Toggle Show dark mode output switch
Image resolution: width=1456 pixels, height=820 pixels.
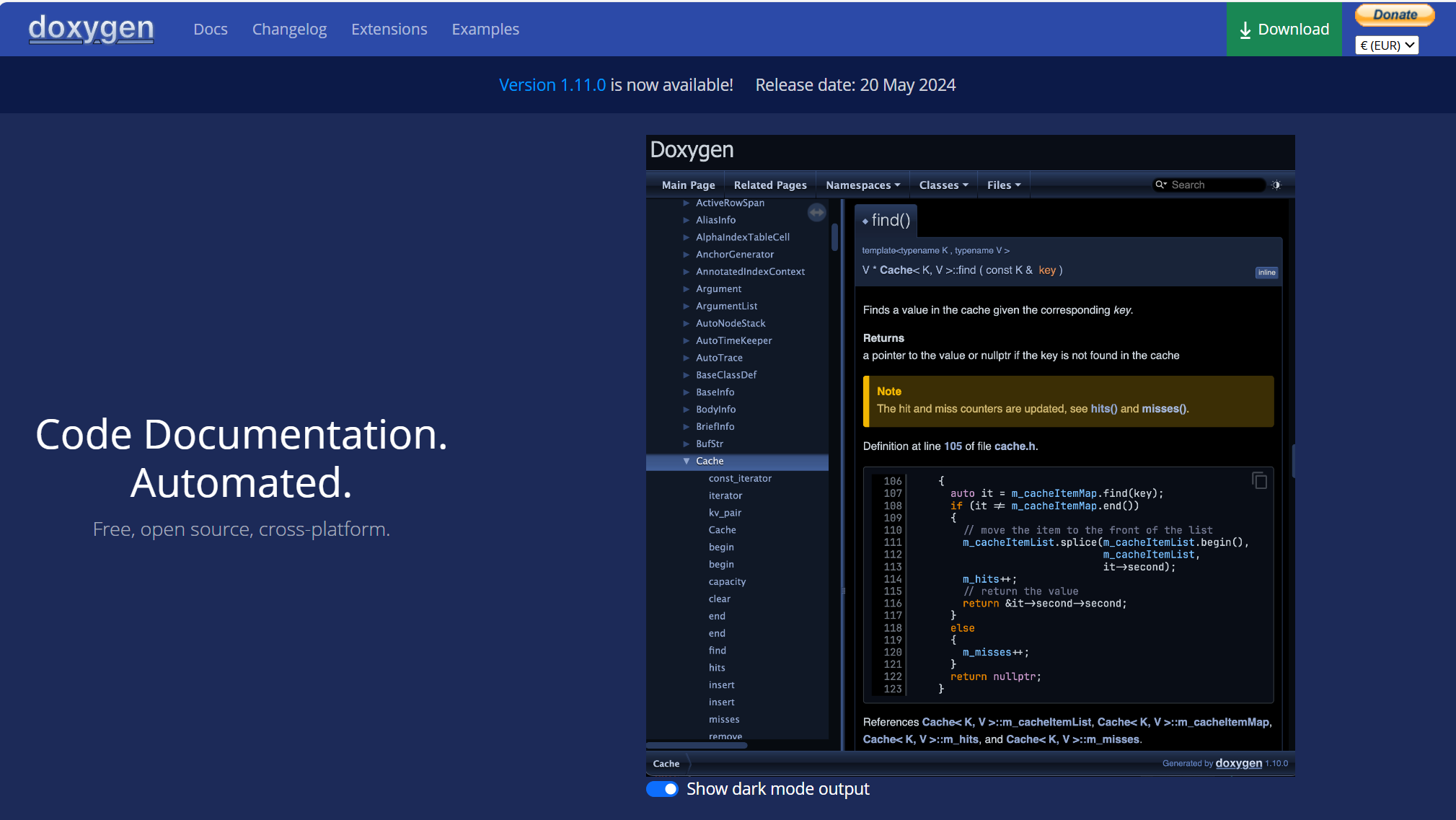pos(662,789)
